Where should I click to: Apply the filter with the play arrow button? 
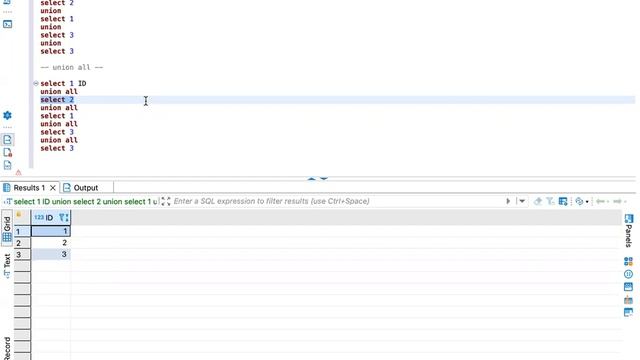(x=508, y=201)
